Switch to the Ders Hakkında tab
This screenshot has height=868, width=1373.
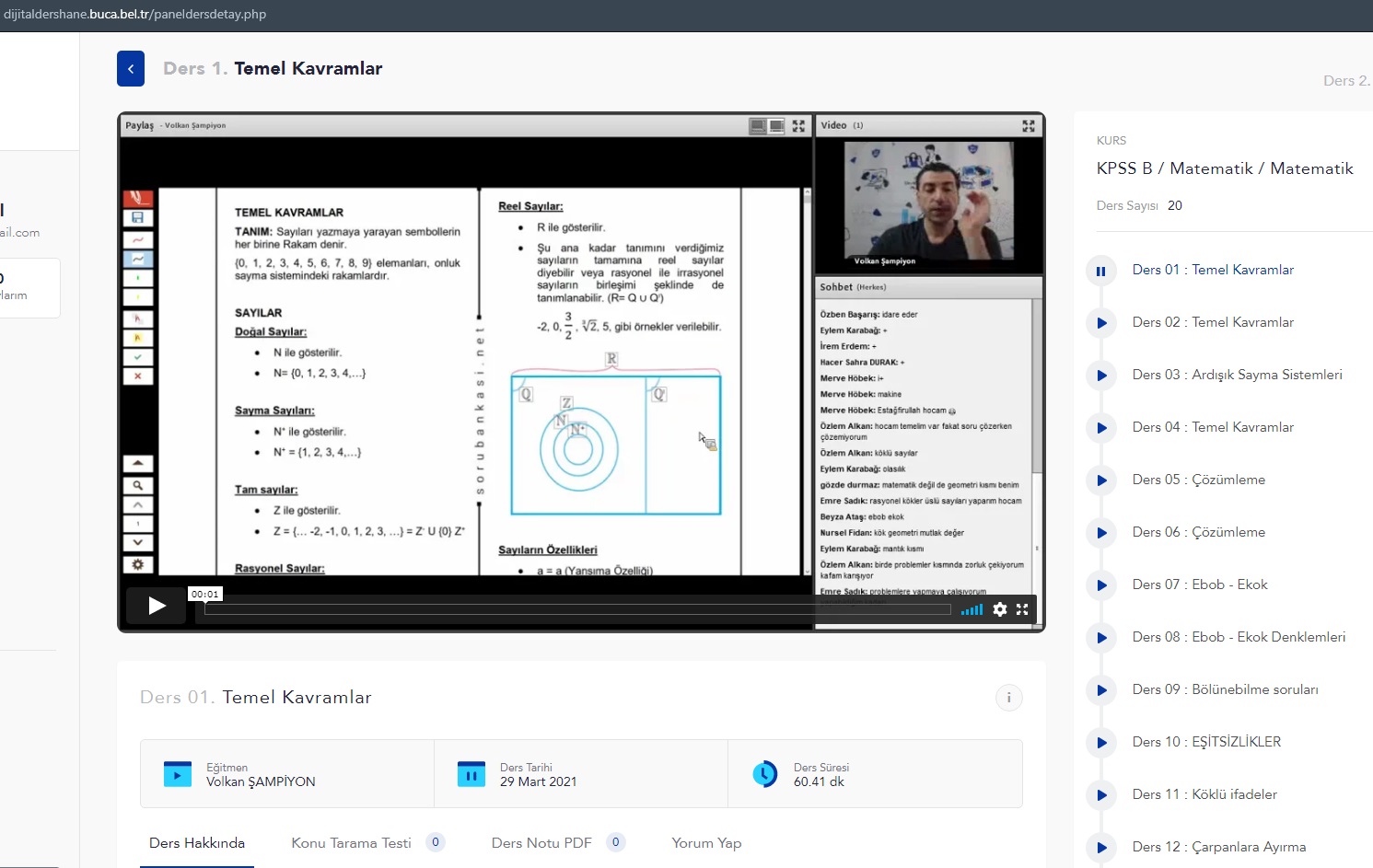tap(197, 843)
